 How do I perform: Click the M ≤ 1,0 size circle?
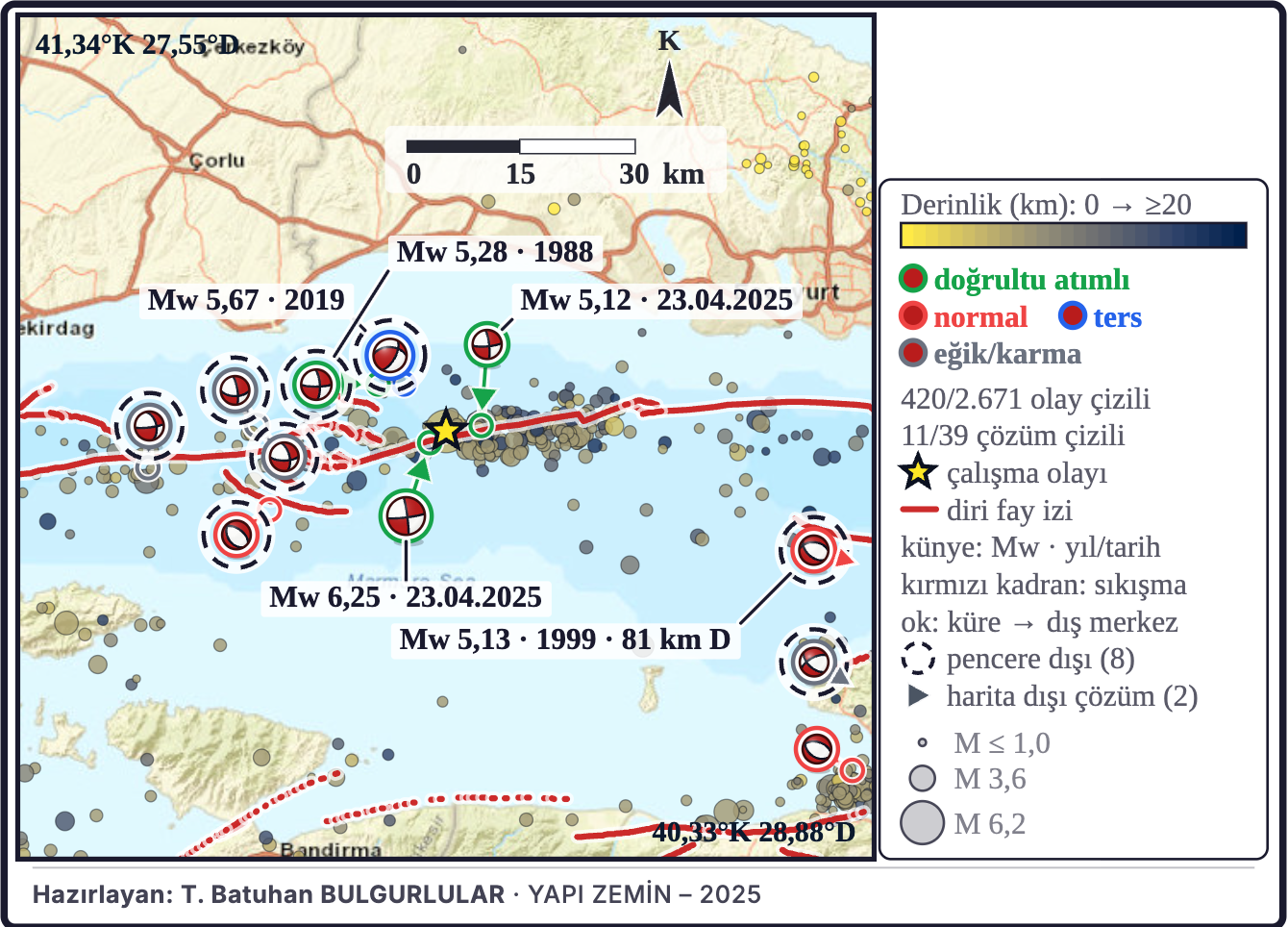pos(922,743)
